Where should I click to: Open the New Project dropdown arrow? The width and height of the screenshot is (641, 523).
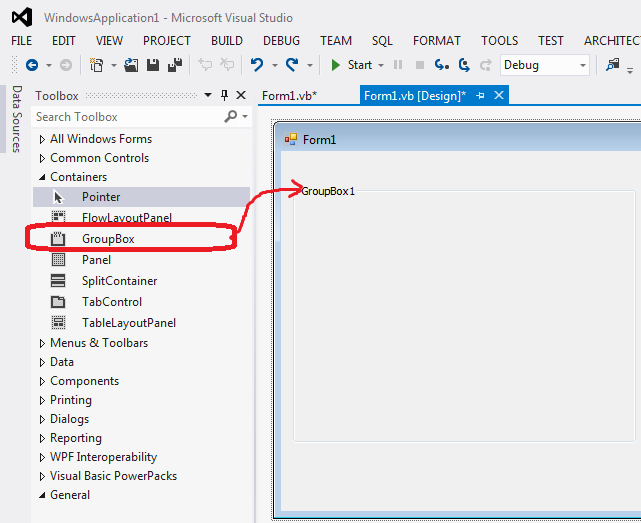point(114,65)
